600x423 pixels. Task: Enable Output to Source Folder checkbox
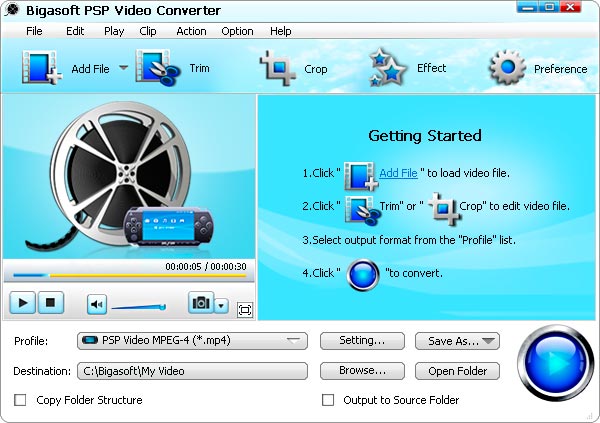[x=328, y=400]
